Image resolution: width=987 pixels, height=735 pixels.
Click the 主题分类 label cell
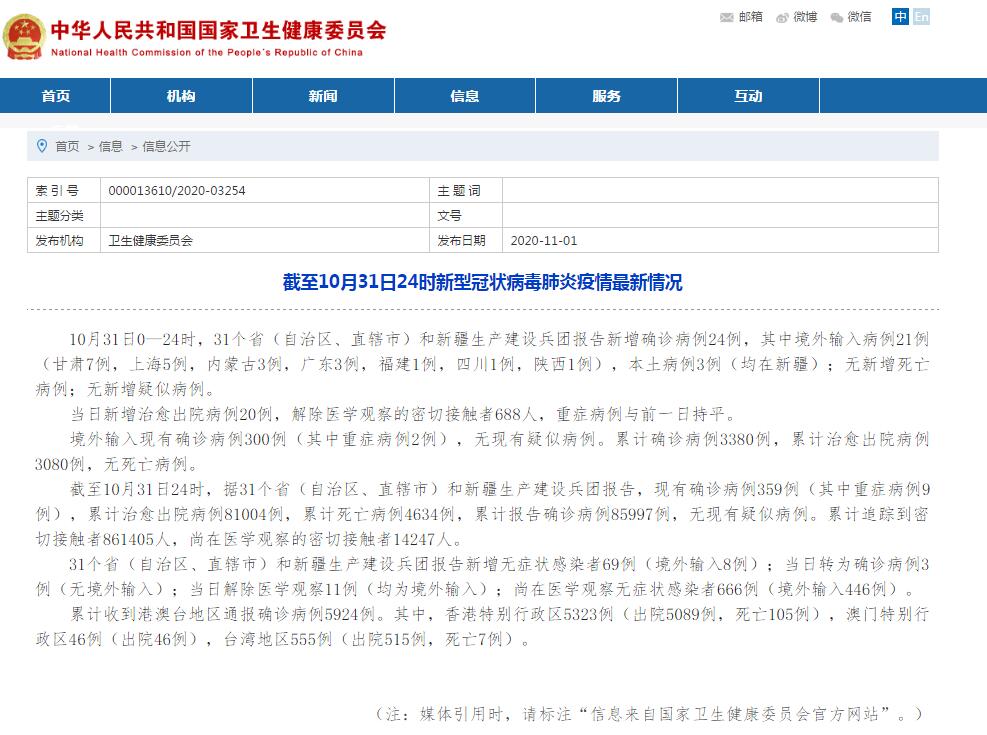[x=64, y=216]
